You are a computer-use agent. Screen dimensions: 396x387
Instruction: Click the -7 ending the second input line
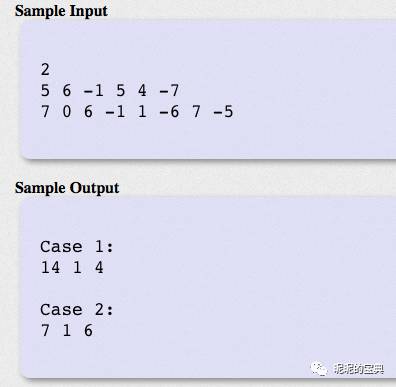click(x=169, y=91)
